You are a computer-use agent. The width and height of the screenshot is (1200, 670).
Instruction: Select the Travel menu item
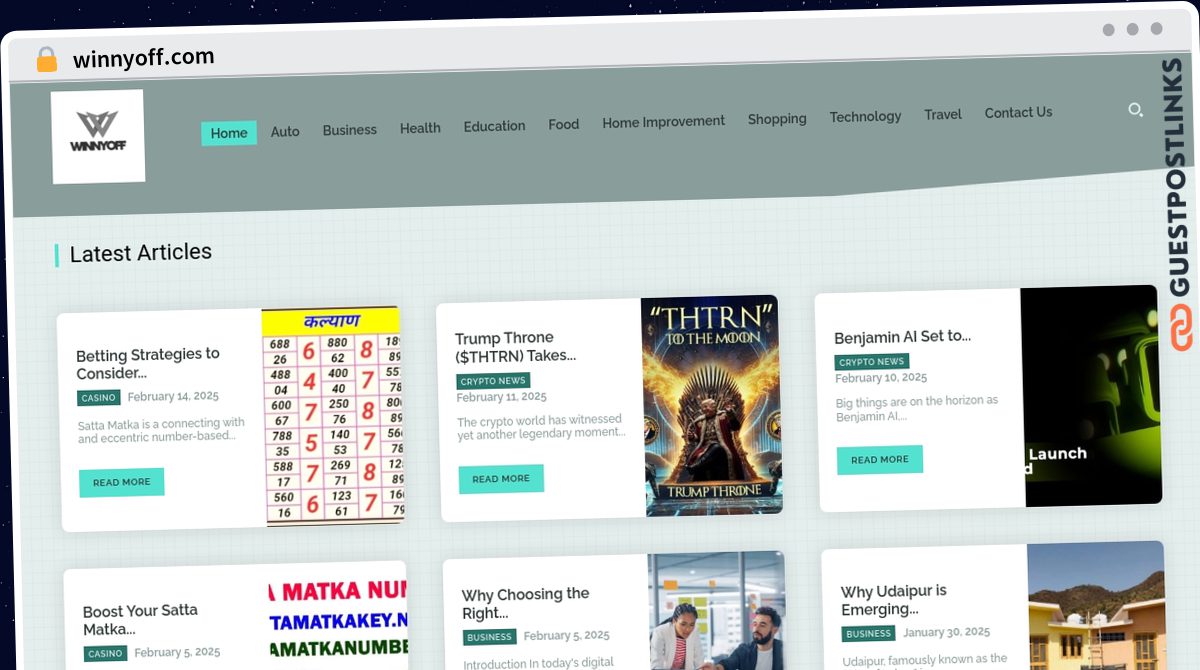click(x=943, y=115)
